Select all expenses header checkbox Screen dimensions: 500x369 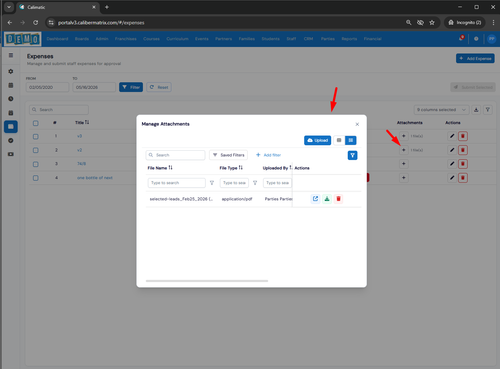coord(36,123)
